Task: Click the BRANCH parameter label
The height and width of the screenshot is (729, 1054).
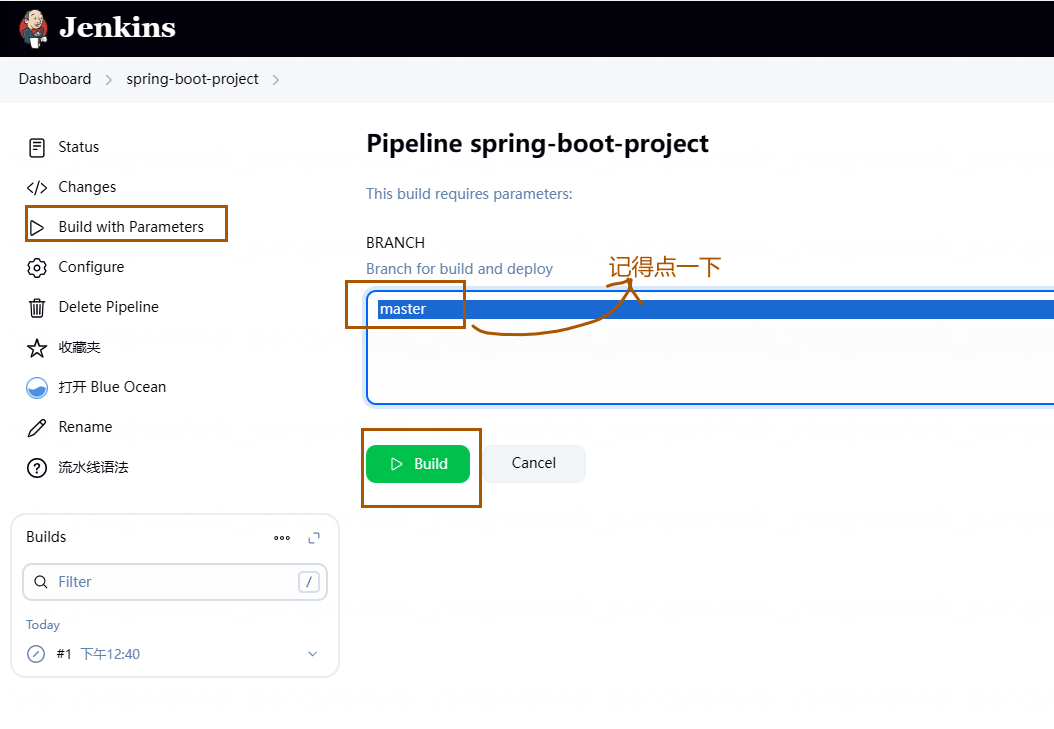Action: pyautogui.click(x=395, y=243)
